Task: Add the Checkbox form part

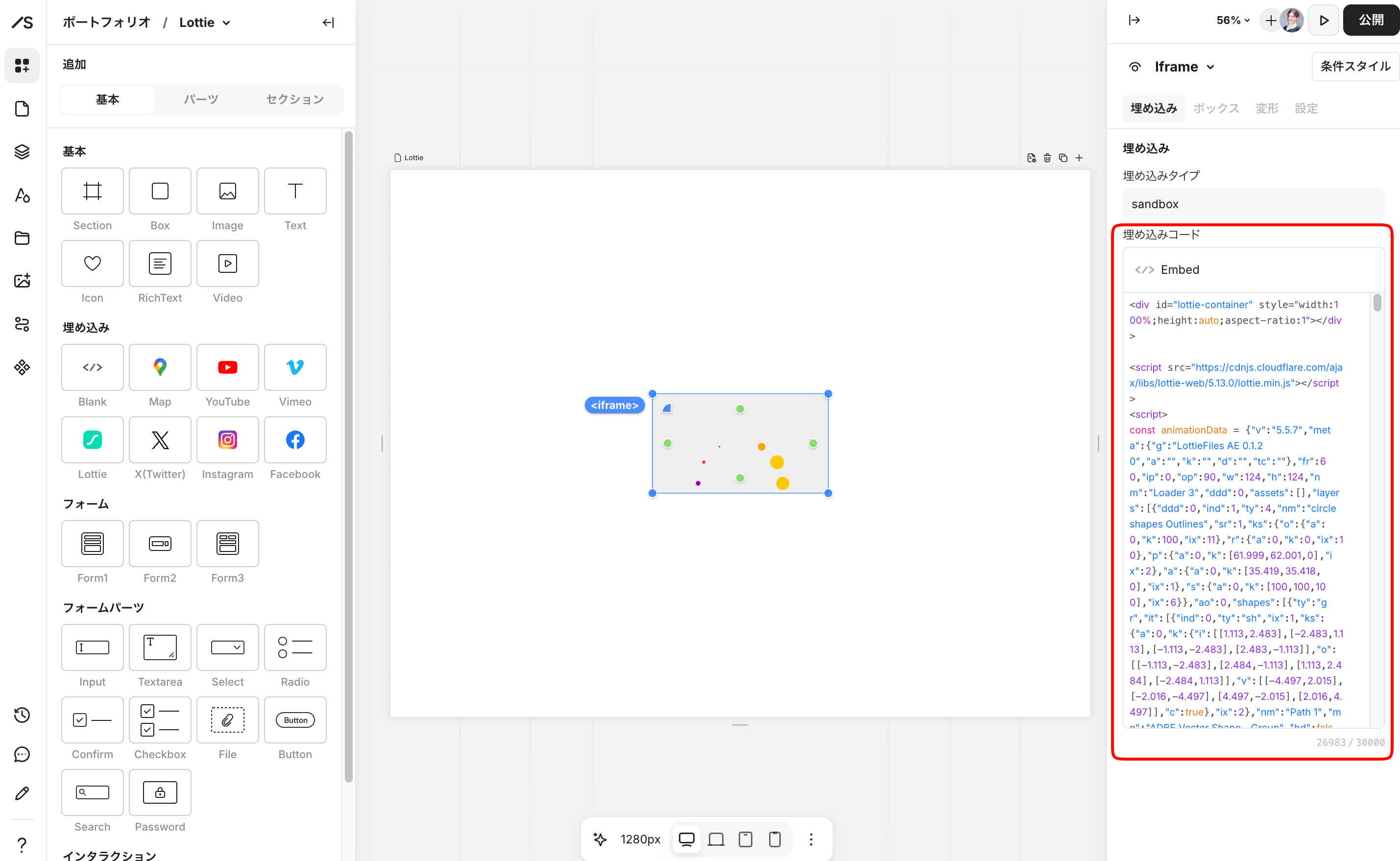Action: [160, 720]
